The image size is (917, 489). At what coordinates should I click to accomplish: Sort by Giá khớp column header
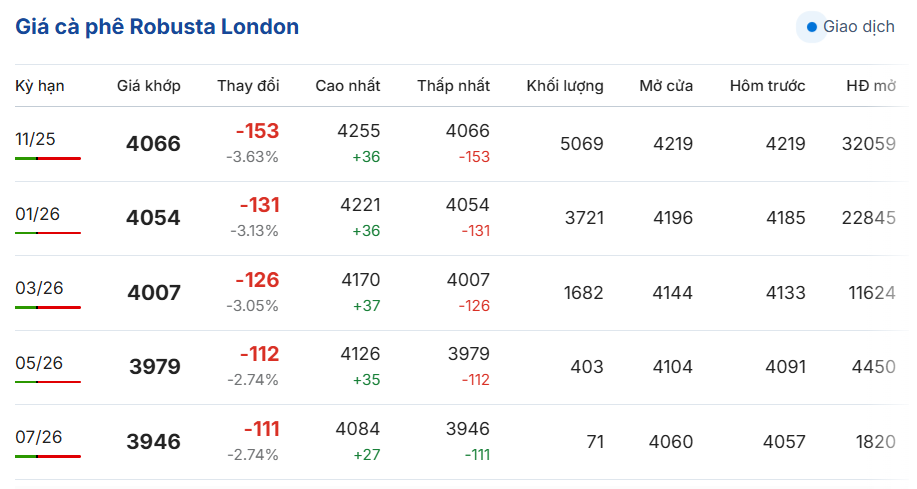[x=149, y=86]
